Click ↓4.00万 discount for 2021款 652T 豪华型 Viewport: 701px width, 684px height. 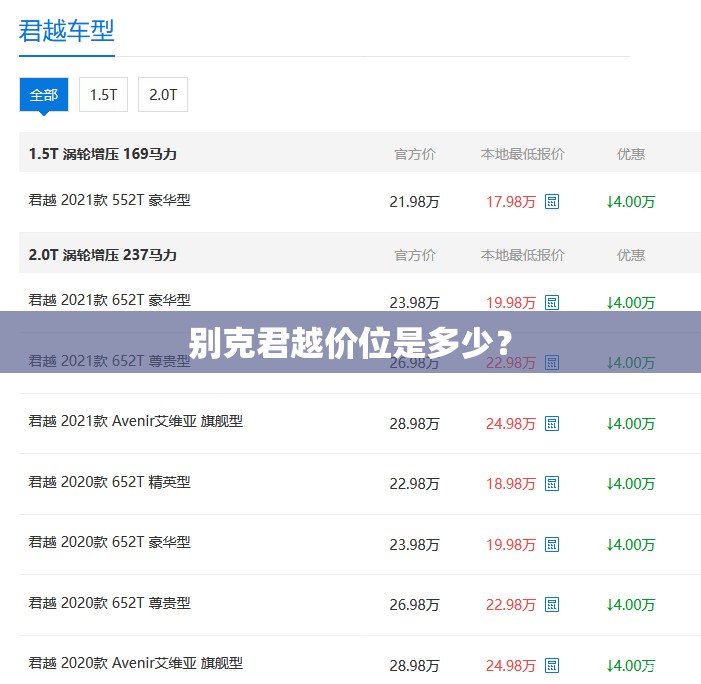pos(631,303)
